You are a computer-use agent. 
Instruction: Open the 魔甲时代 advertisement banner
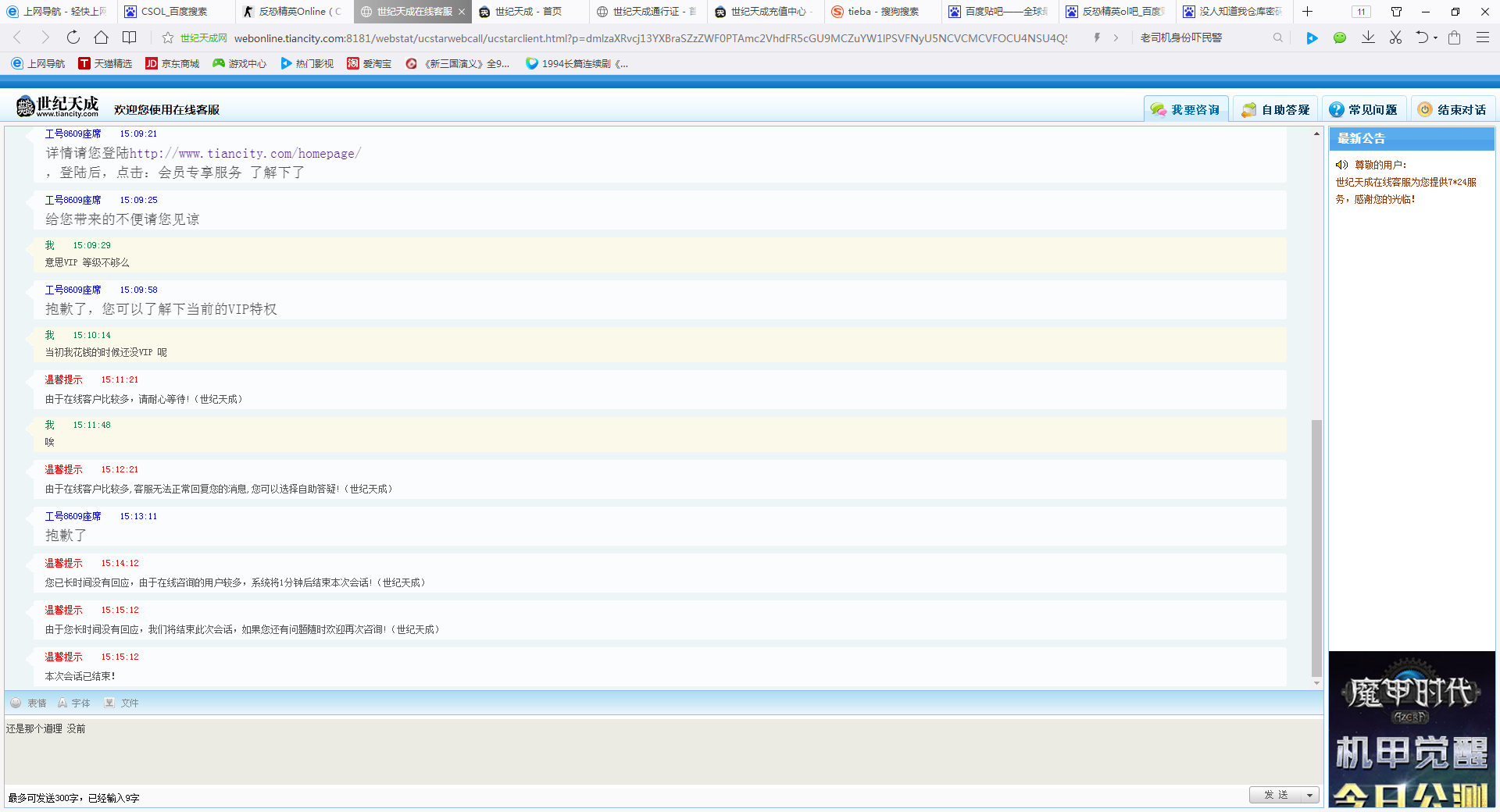pyautogui.click(x=1412, y=728)
